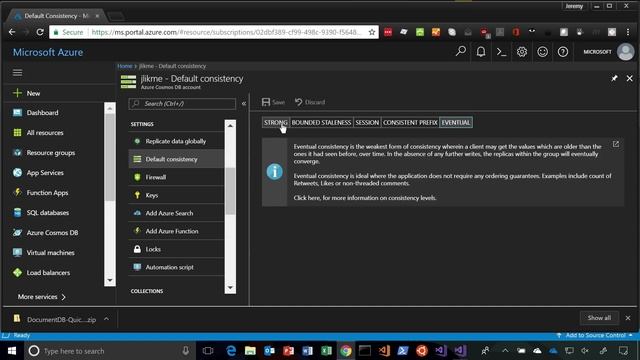The width and height of the screenshot is (640, 360).
Task: Select Add Azure Function
Action: 176,231
